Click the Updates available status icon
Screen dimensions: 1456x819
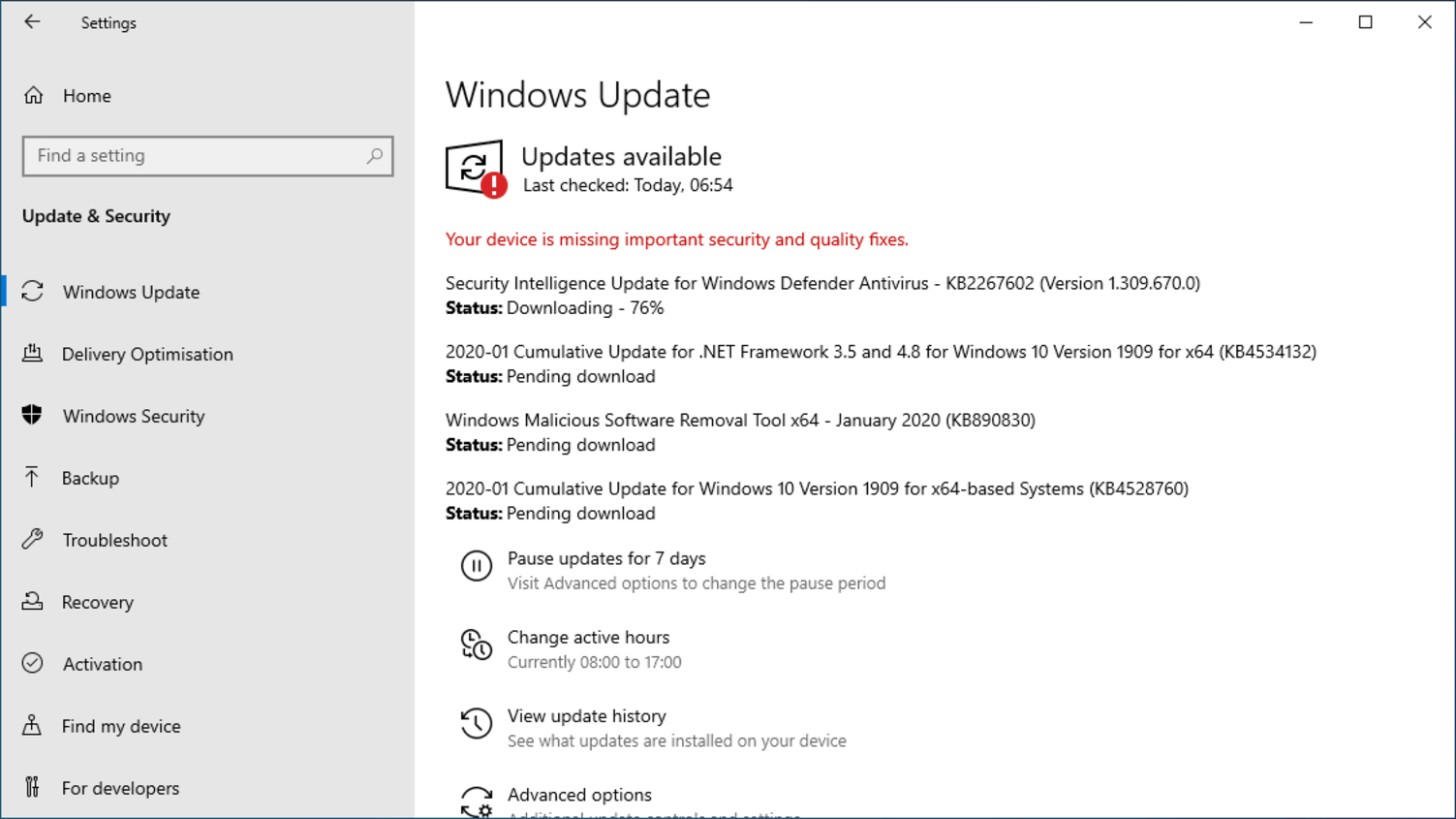(x=475, y=169)
